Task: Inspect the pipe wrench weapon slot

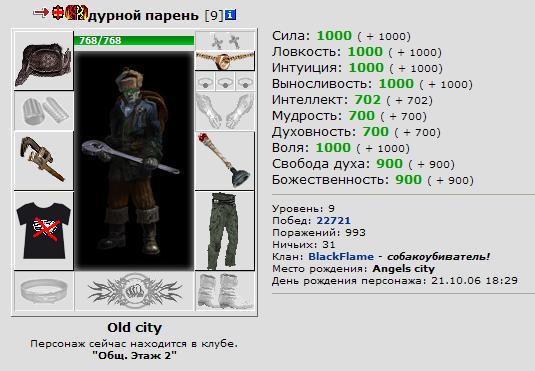Action: (44, 160)
